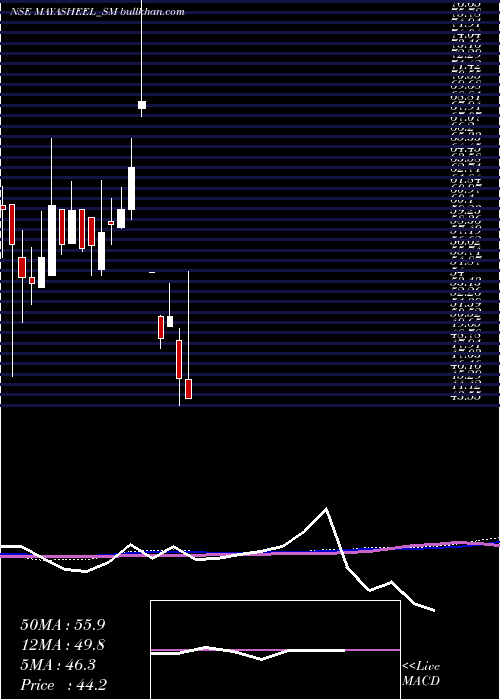The image size is (500, 700).
Task: Click the 5MA : 46.3 value
Action: click(x=58, y=665)
